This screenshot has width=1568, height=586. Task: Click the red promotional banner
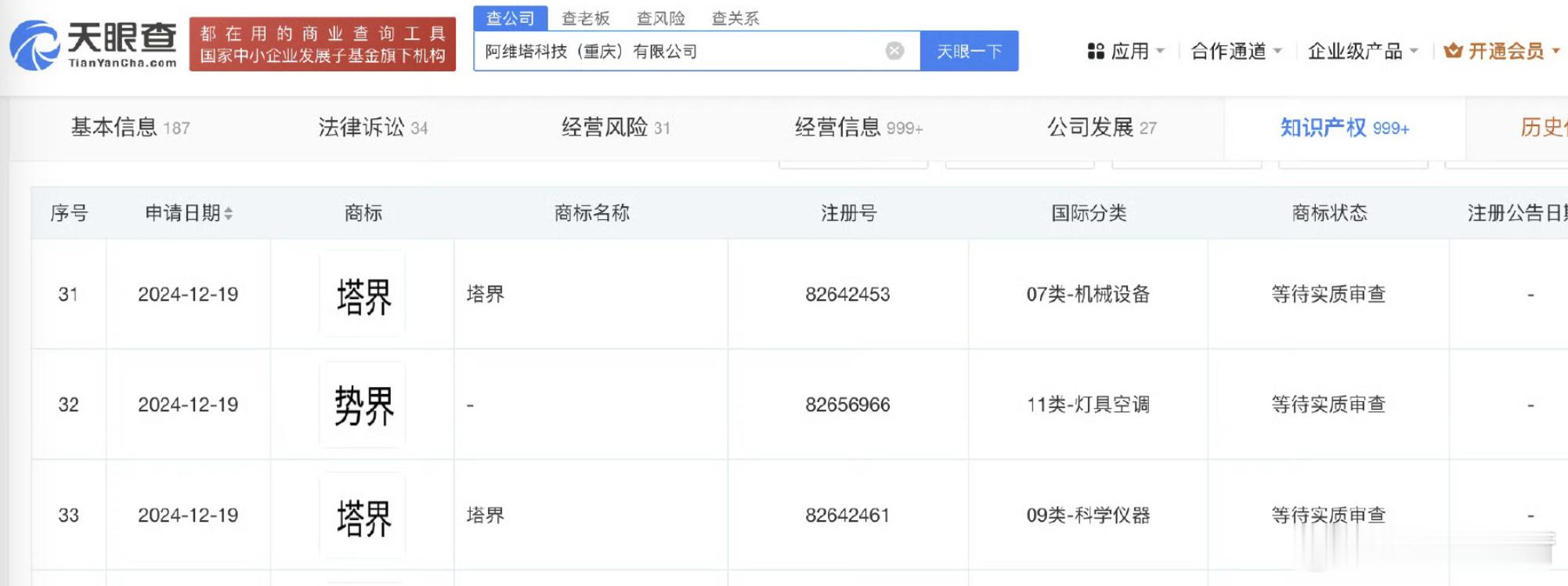coord(323,45)
